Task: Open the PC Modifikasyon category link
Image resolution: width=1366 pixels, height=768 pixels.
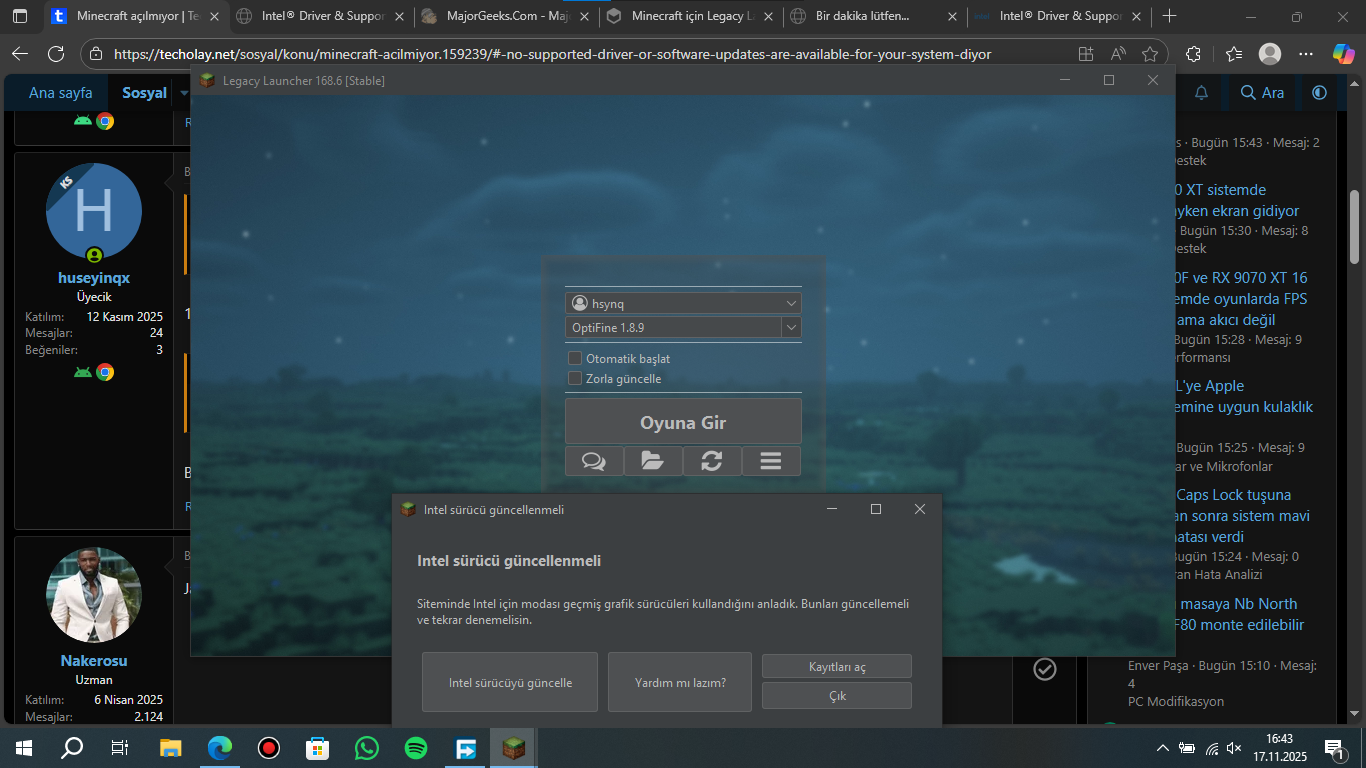Action: pos(1176,701)
